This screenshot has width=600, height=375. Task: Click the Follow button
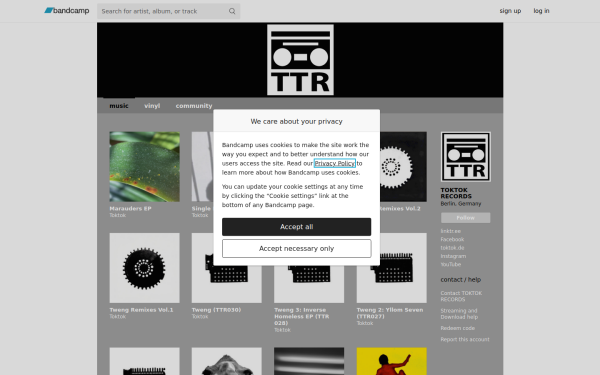(466, 218)
